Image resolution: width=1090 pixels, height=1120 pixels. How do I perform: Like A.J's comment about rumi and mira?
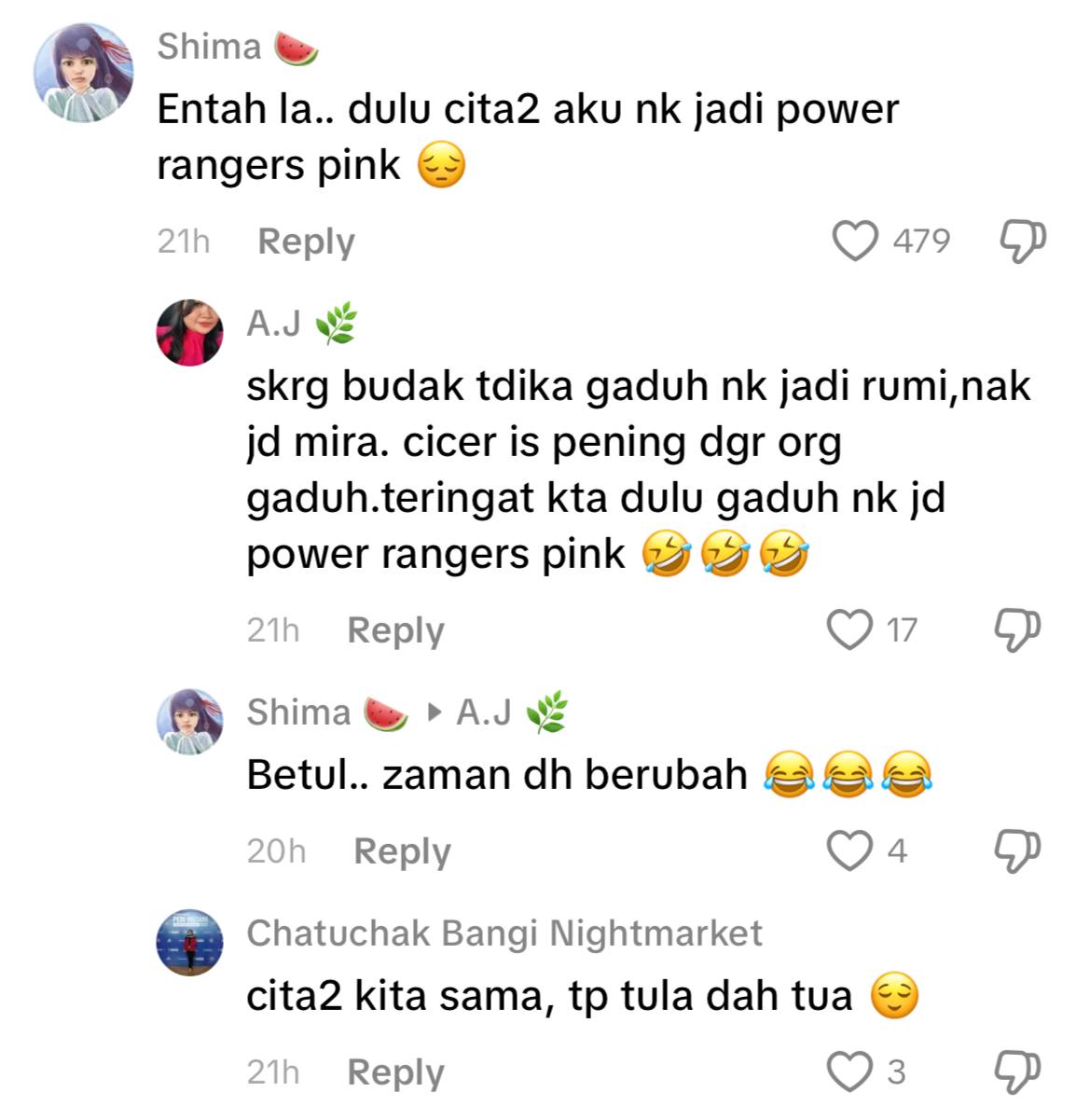pyautogui.click(x=850, y=629)
